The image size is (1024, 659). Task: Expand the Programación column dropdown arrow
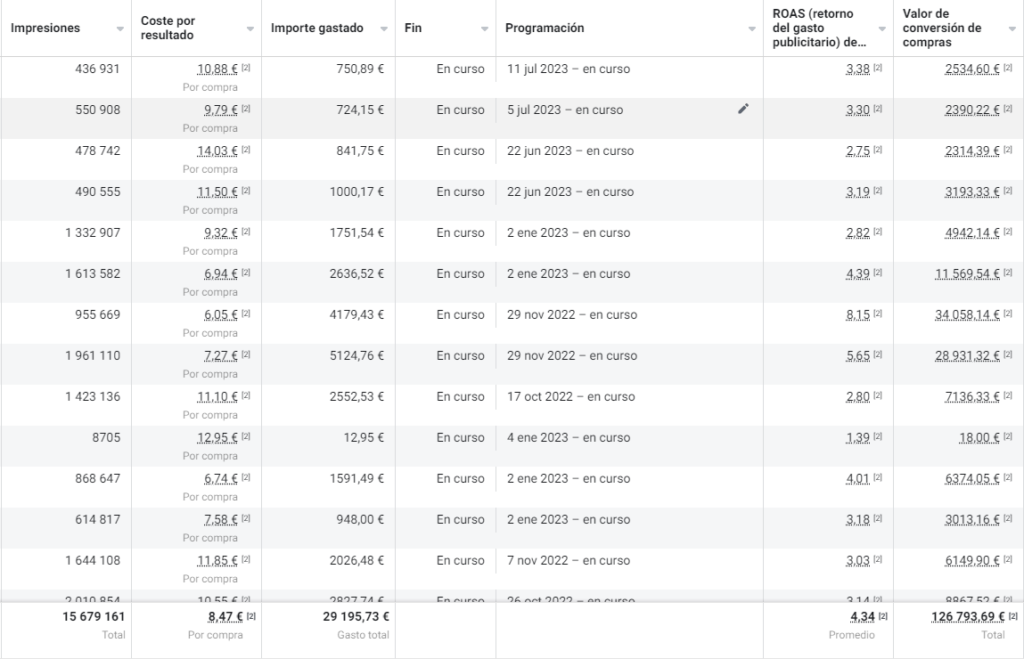[x=752, y=29]
